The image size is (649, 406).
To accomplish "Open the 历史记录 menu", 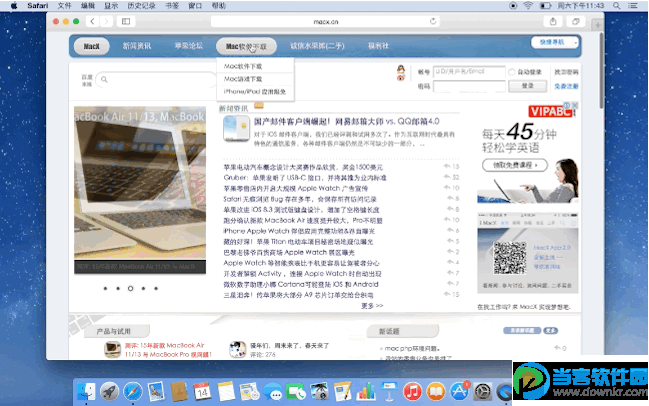I will (x=142, y=6).
